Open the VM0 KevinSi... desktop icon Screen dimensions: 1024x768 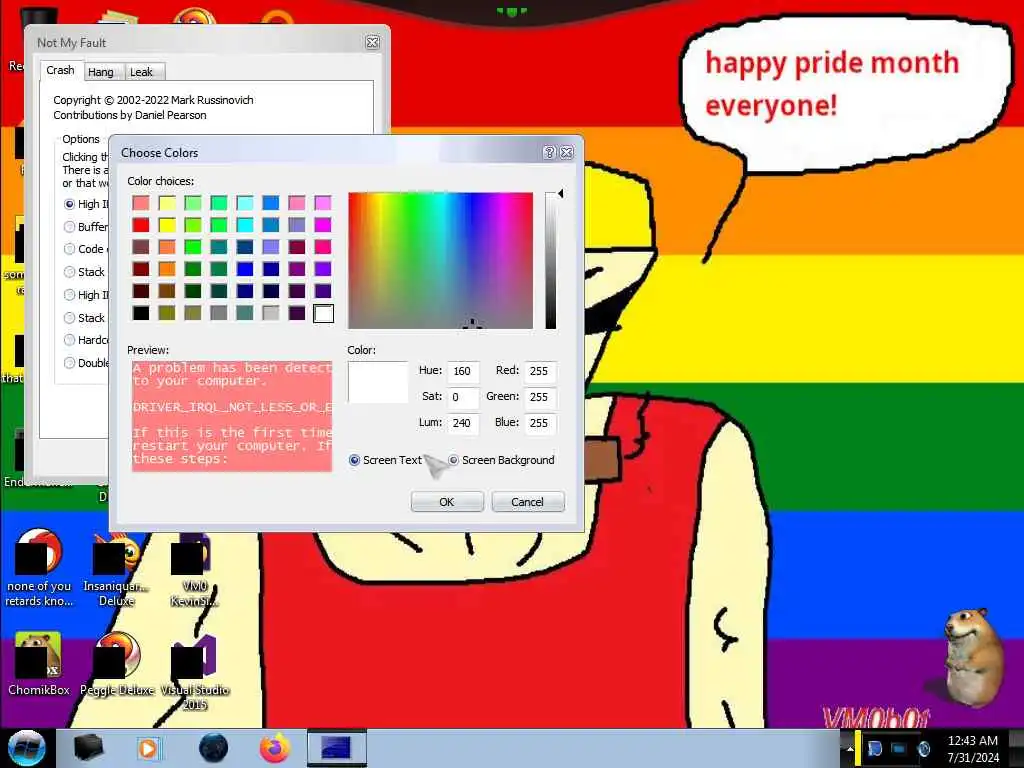pyautogui.click(x=194, y=569)
